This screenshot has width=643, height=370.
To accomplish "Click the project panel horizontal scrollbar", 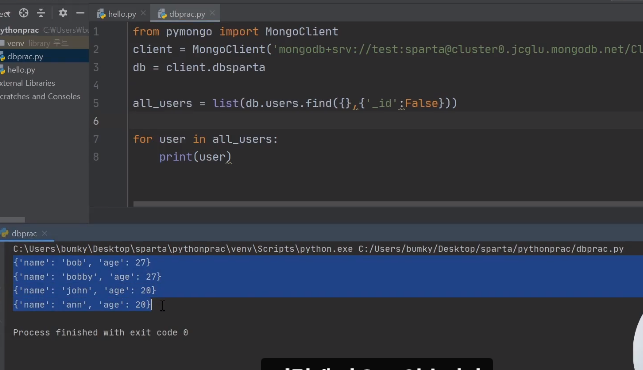I will (12, 220).
